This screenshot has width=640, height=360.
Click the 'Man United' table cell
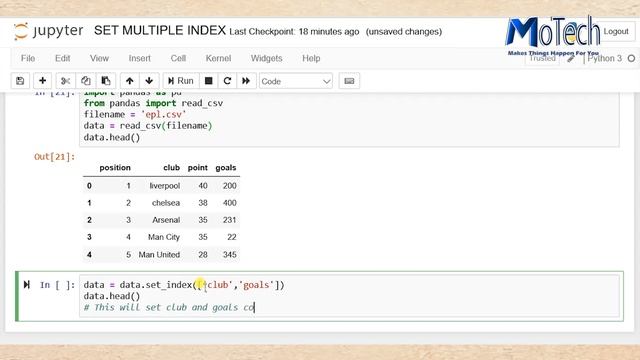tap(159, 255)
